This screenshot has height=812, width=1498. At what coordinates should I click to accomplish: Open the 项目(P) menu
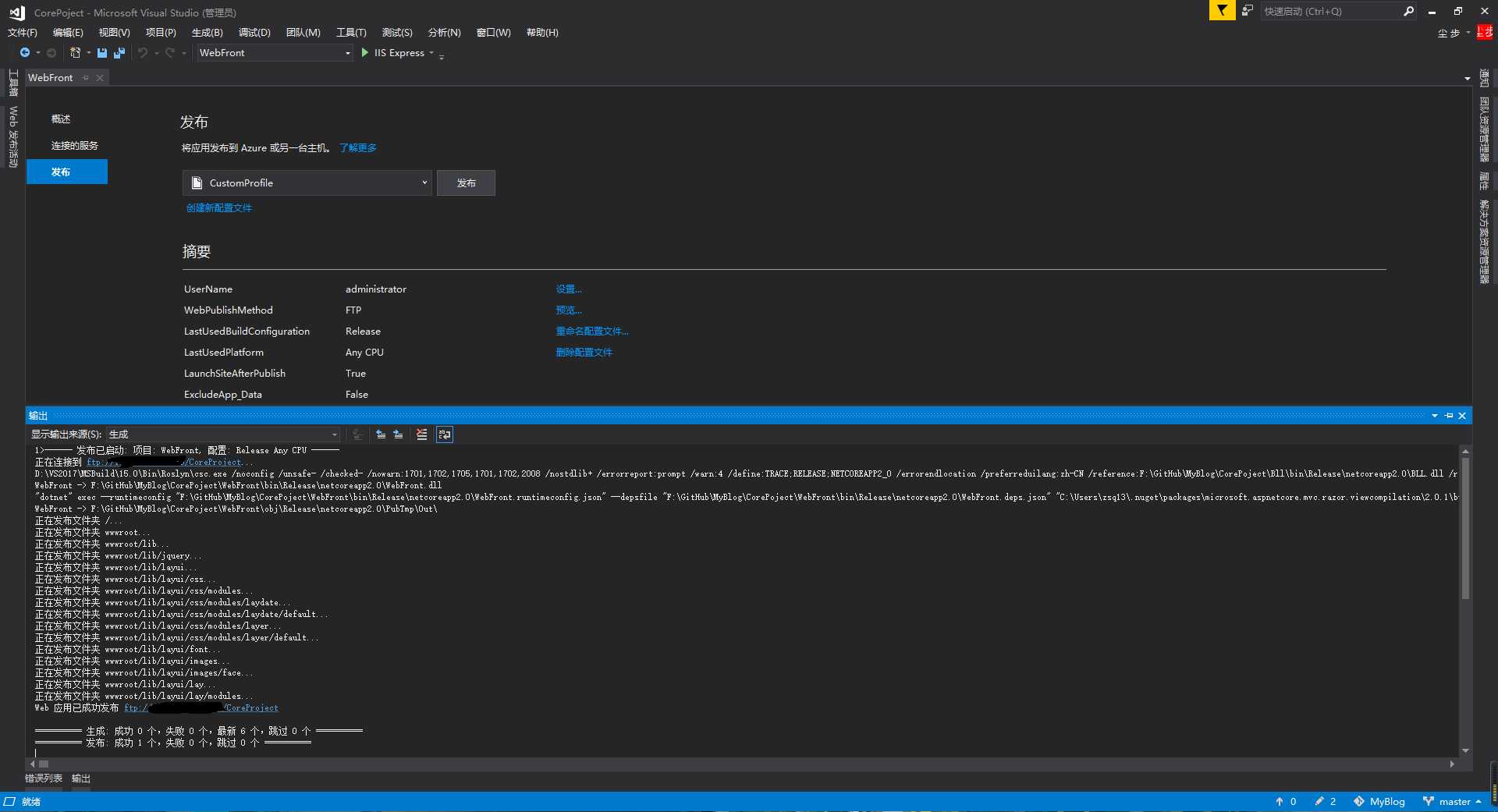161,33
